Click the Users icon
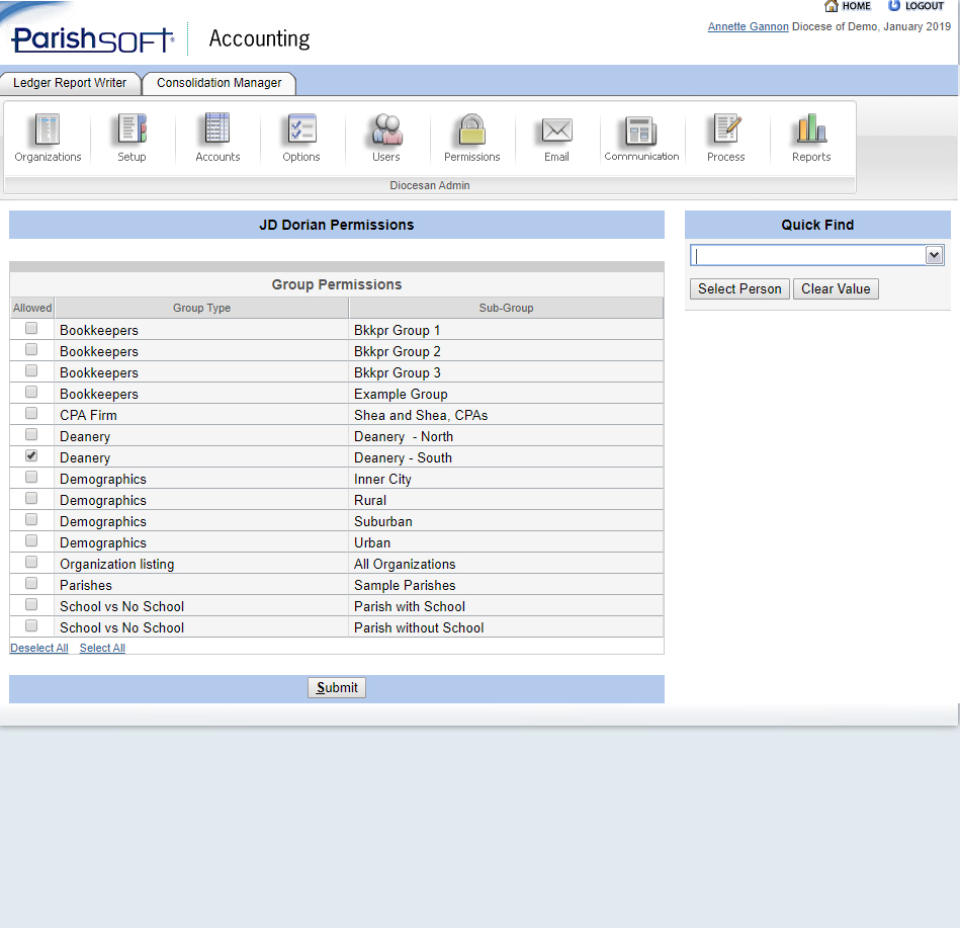960x928 pixels. pyautogui.click(x=385, y=138)
